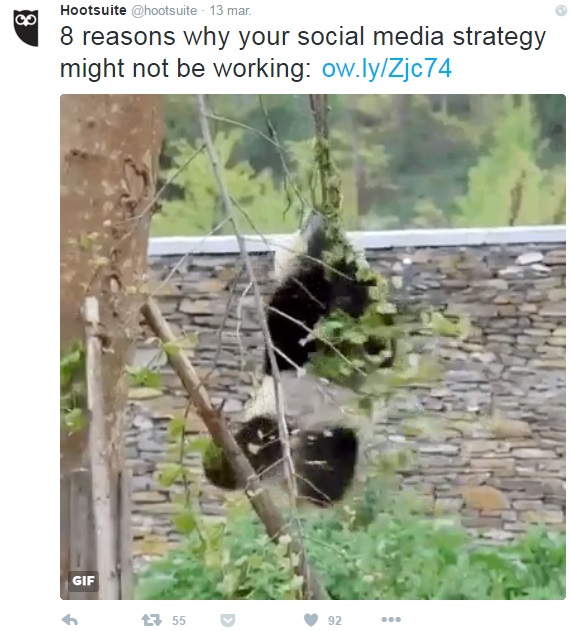573x631 pixels.
Task: Retweet using the retweet arrows icon
Action: (x=152, y=620)
